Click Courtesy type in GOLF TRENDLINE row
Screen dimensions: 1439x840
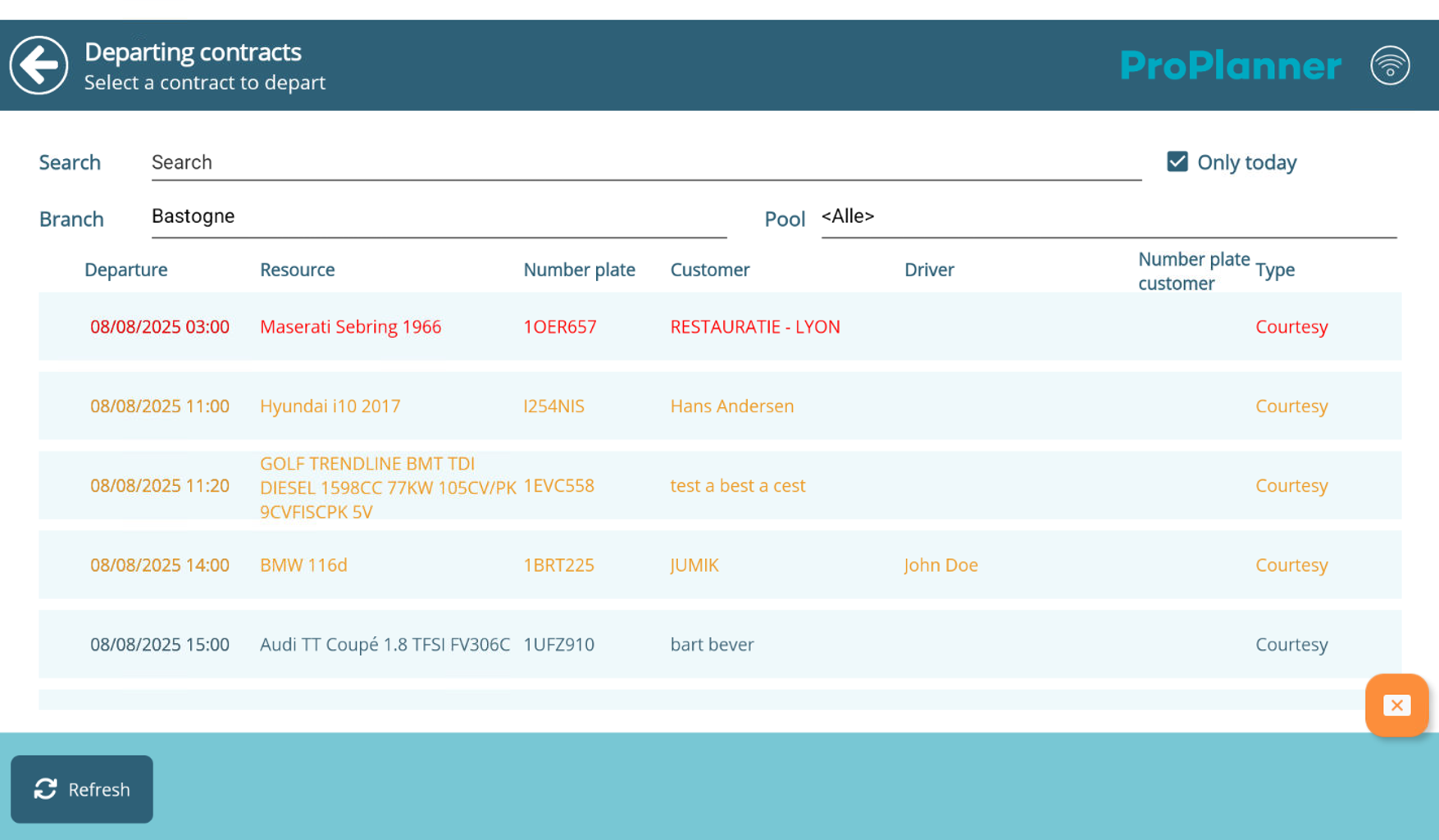coord(1291,485)
